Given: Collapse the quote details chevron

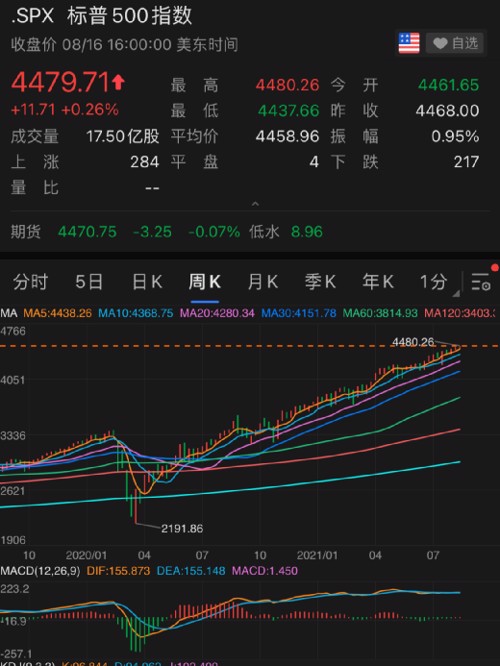Looking at the screenshot, I should pos(255,204).
